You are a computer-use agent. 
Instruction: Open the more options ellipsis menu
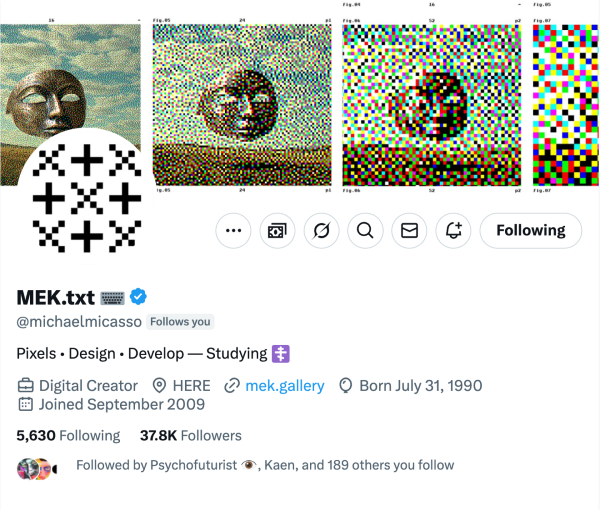point(234,231)
